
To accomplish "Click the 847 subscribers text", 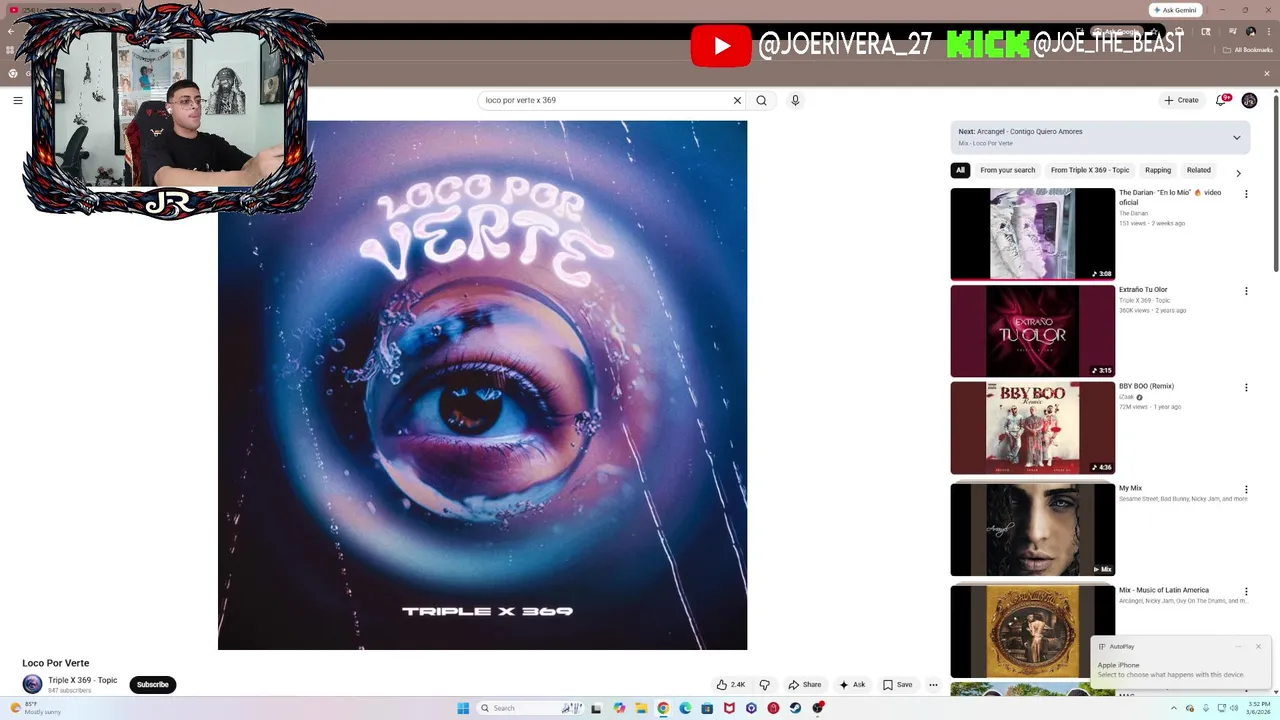I will coord(69,691).
